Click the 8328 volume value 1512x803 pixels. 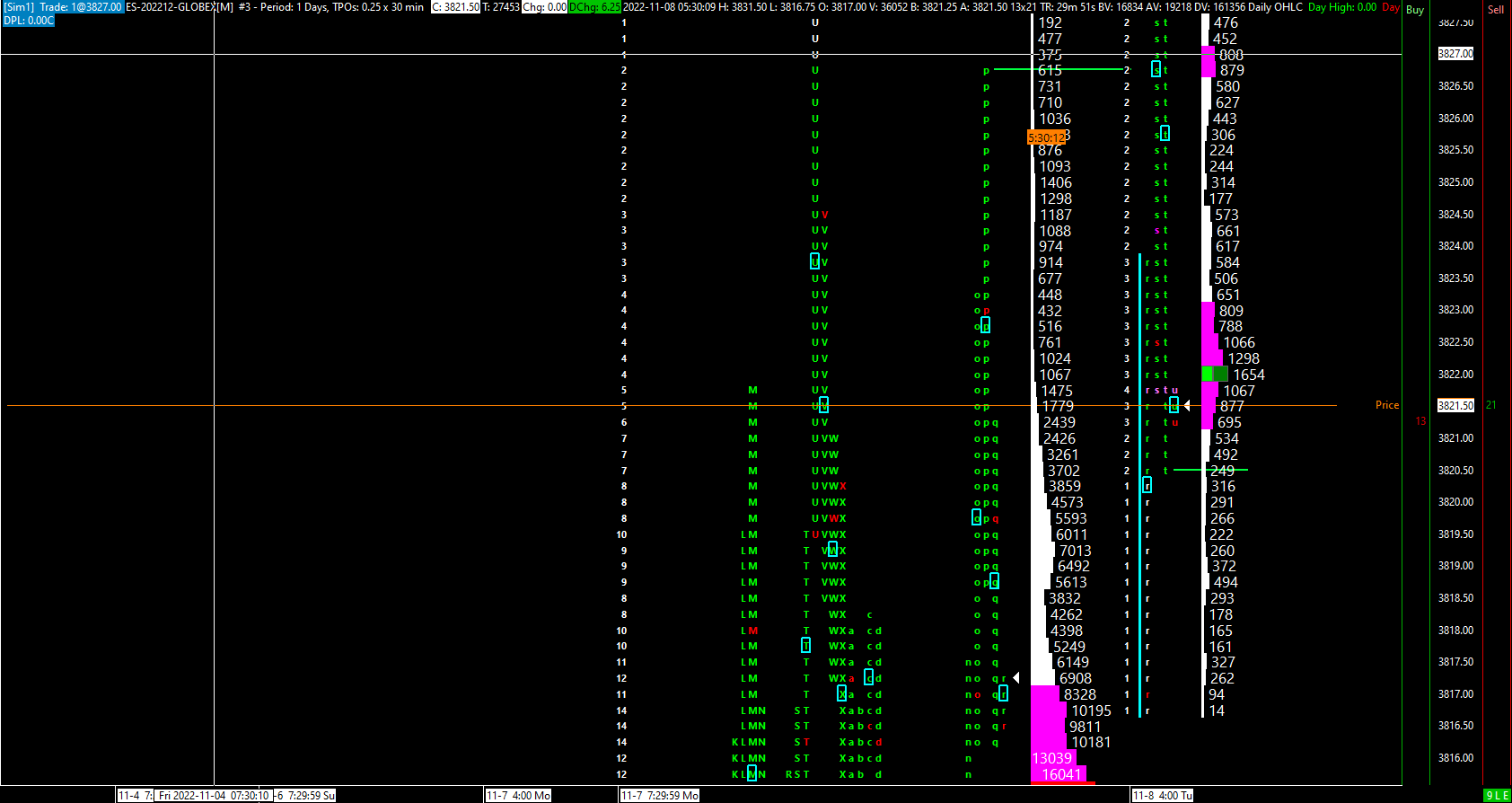pos(1079,694)
